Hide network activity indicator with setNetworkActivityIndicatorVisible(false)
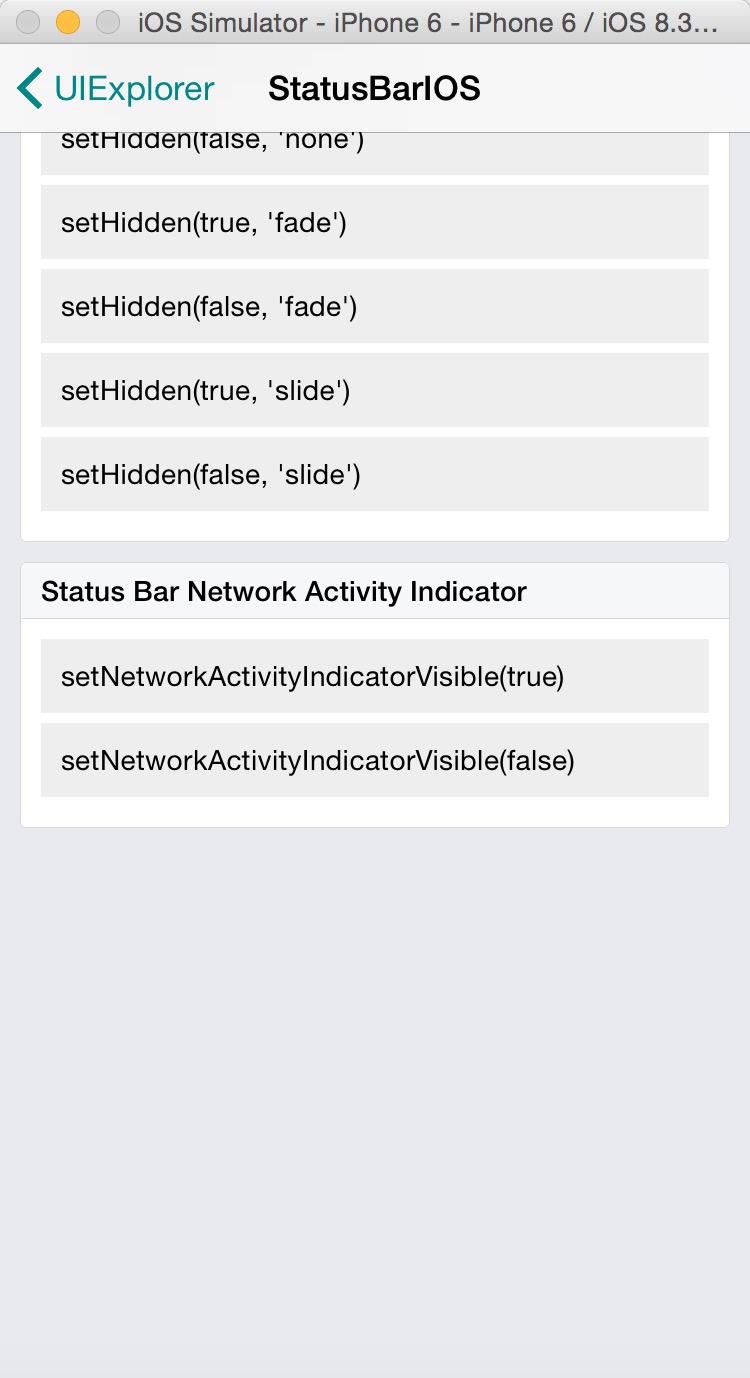This screenshot has height=1378, width=750. 375,760
